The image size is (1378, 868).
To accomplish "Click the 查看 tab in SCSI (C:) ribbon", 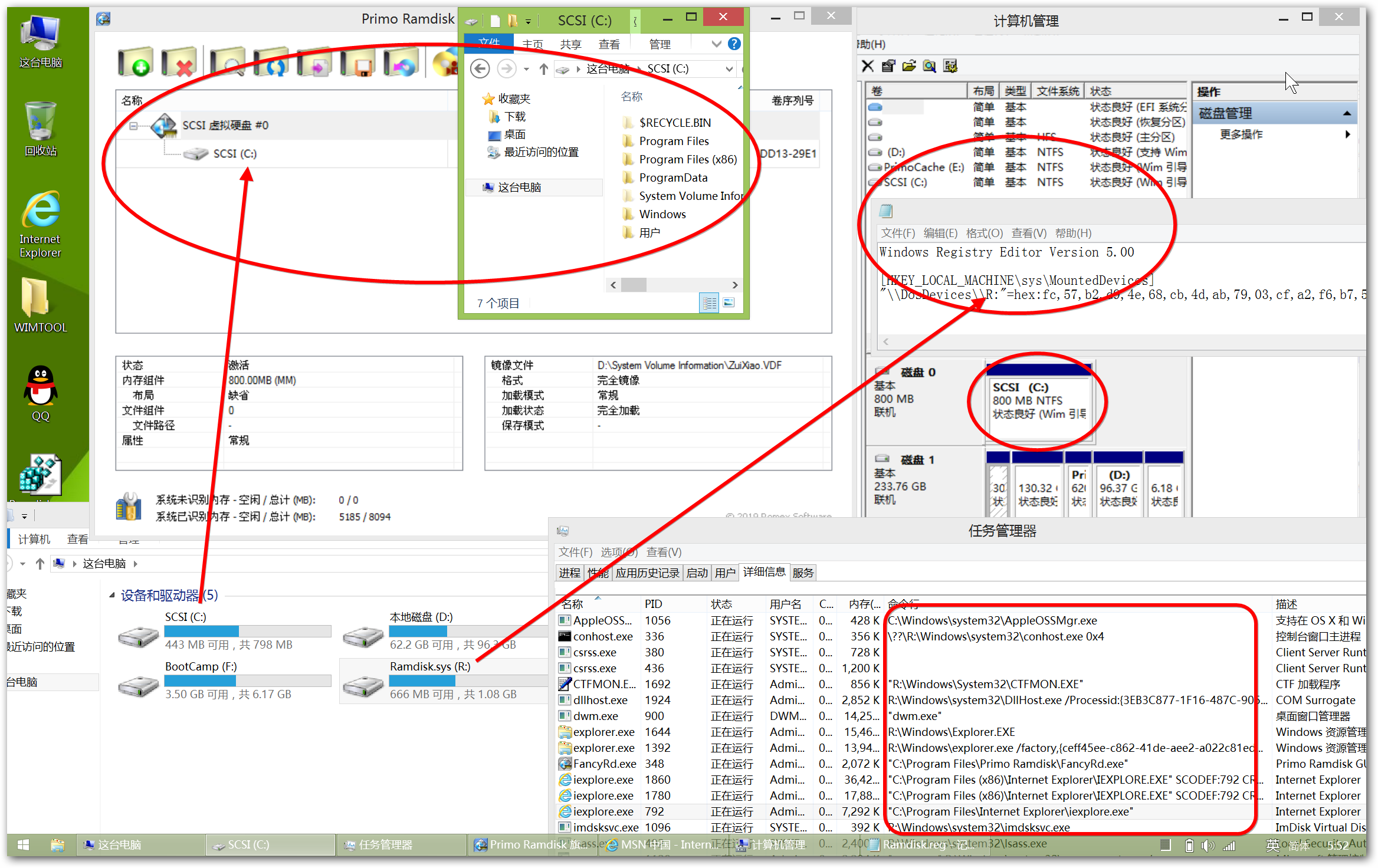I will point(609,44).
